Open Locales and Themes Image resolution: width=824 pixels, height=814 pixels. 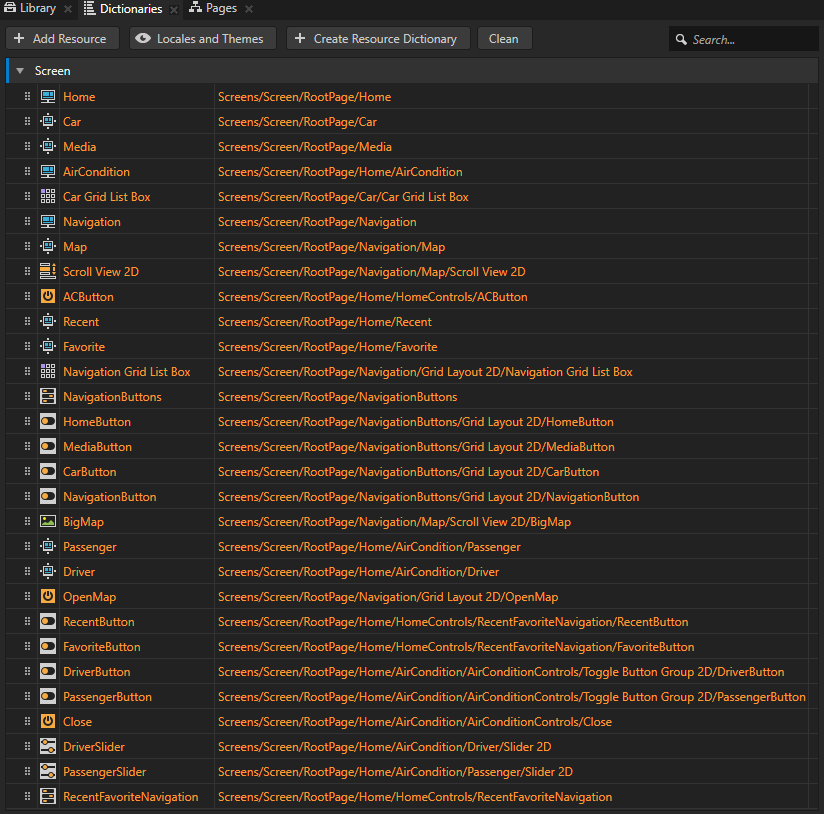[201, 39]
